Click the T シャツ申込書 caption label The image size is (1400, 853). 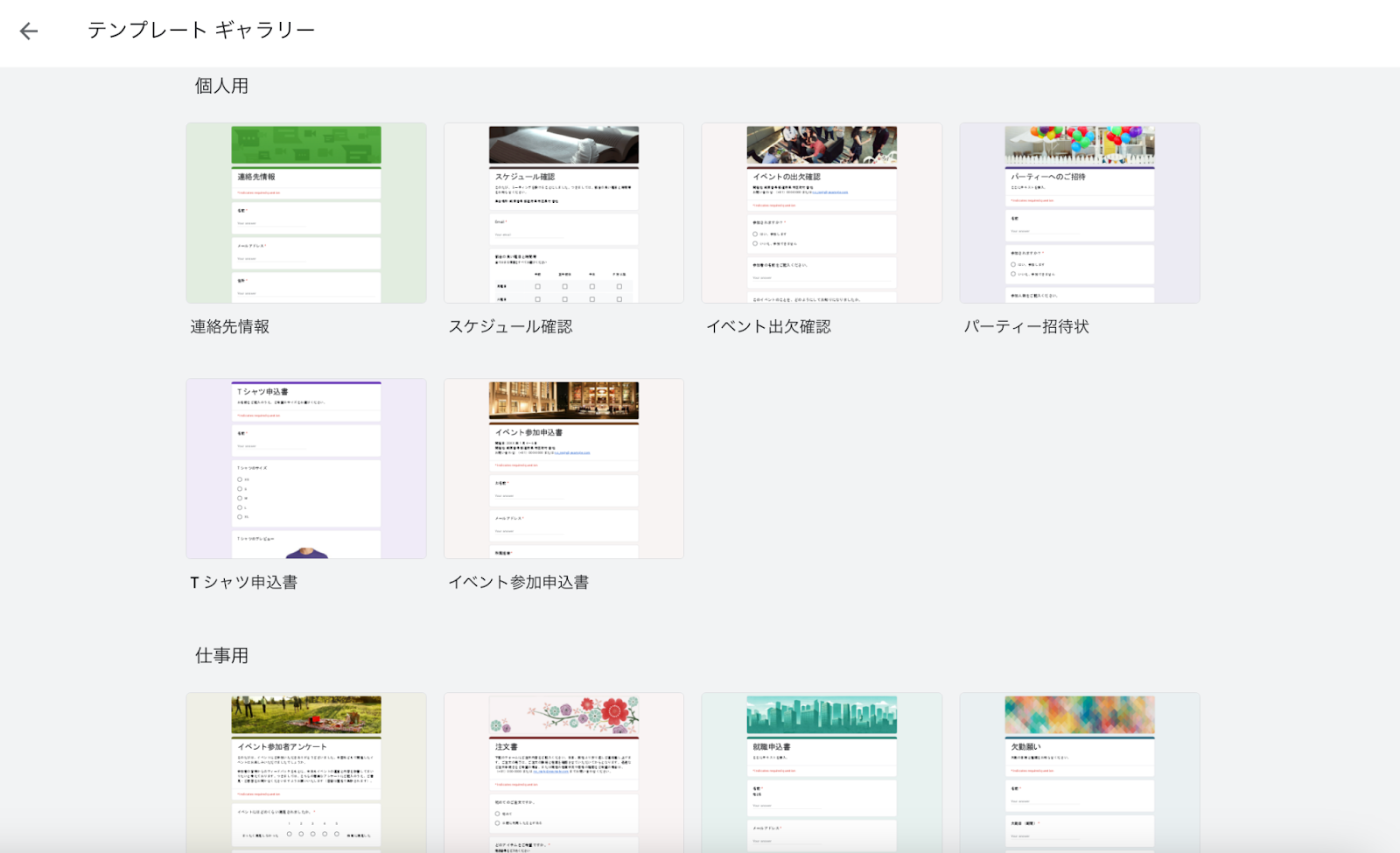point(244,583)
